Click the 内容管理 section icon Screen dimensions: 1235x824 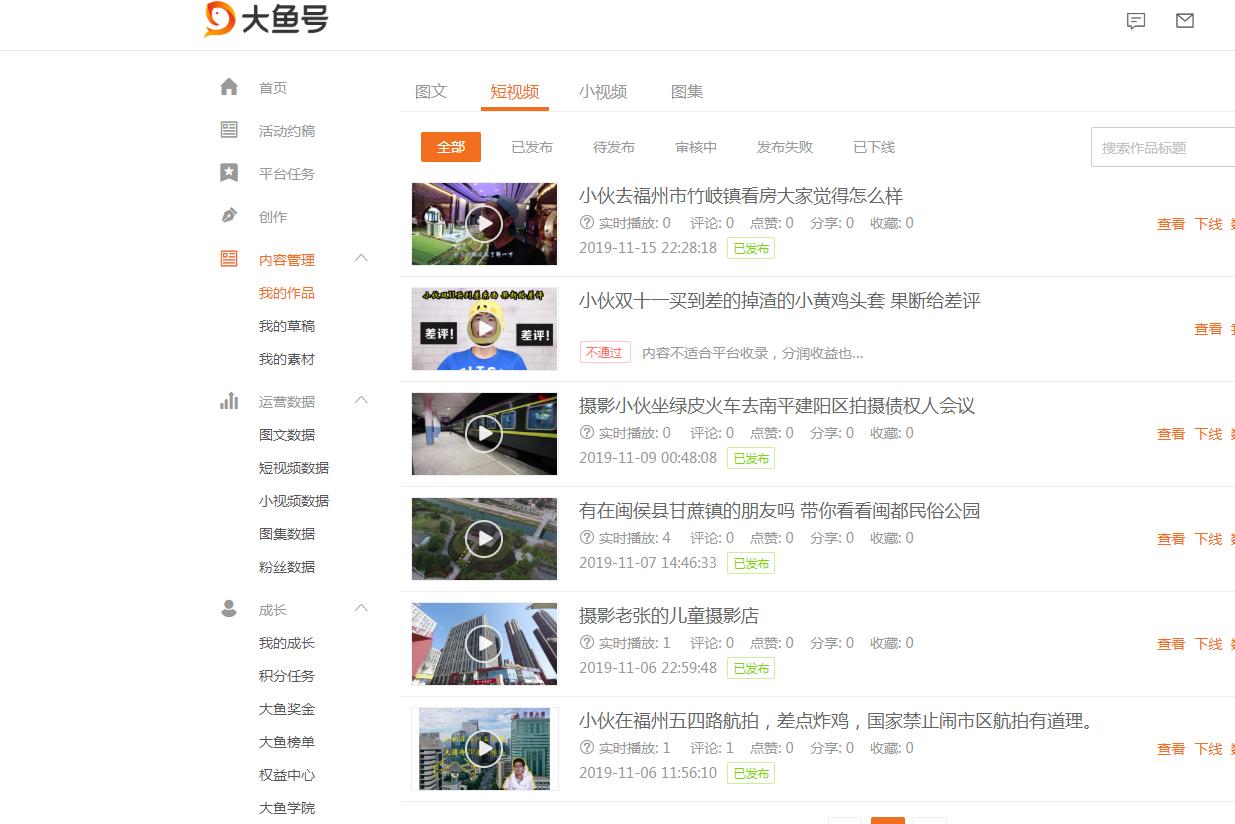[x=229, y=259]
